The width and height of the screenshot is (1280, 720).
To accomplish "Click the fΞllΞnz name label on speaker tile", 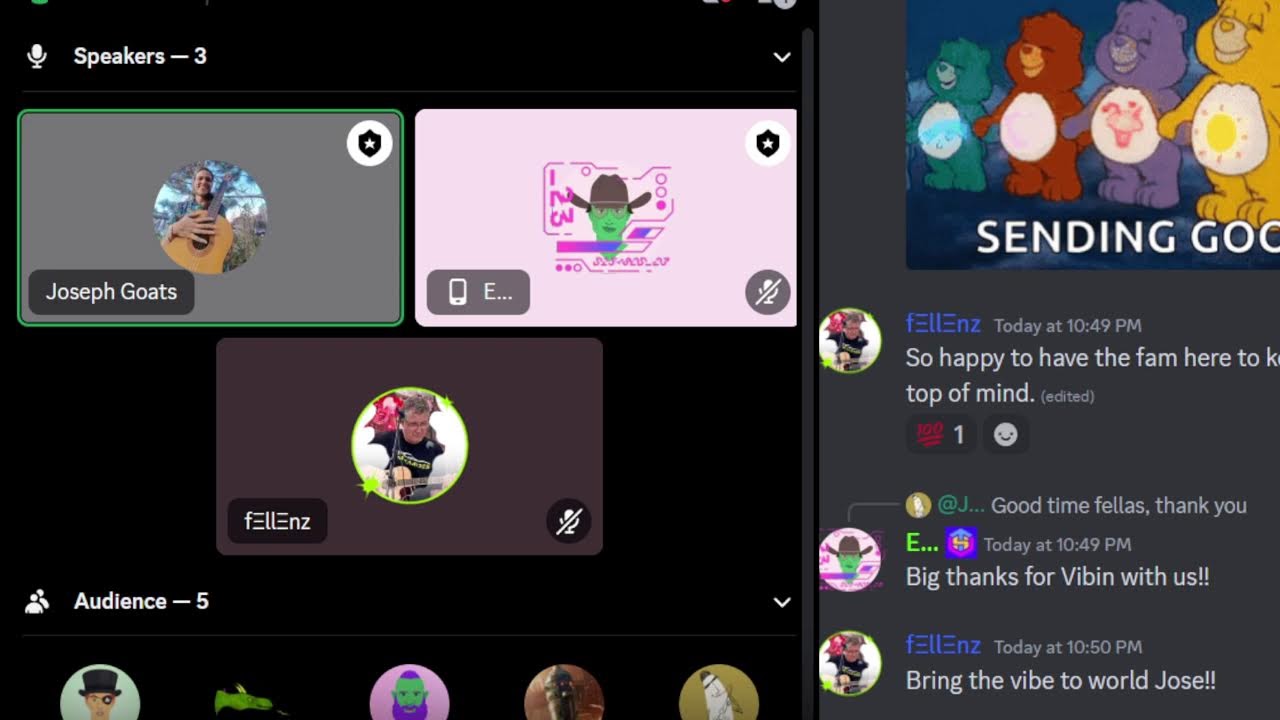I will 277,521.
